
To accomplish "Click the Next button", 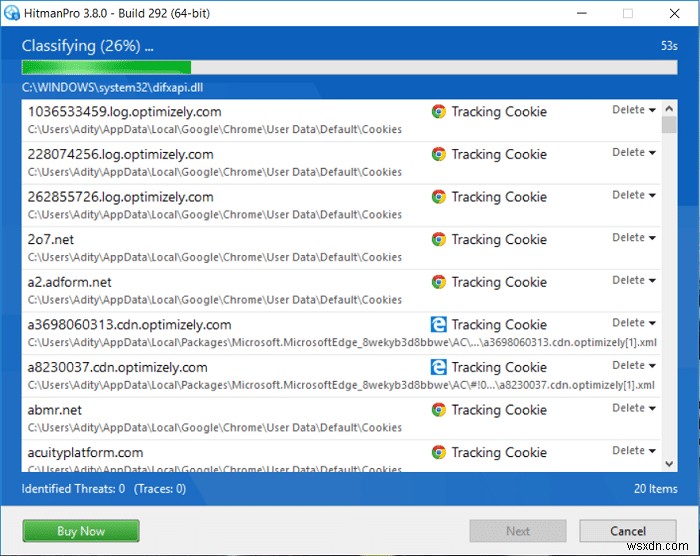I will coord(518,531).
